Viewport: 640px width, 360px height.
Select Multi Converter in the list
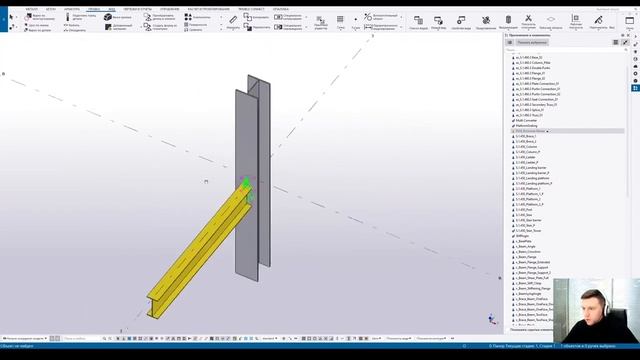tap(527, 120)
